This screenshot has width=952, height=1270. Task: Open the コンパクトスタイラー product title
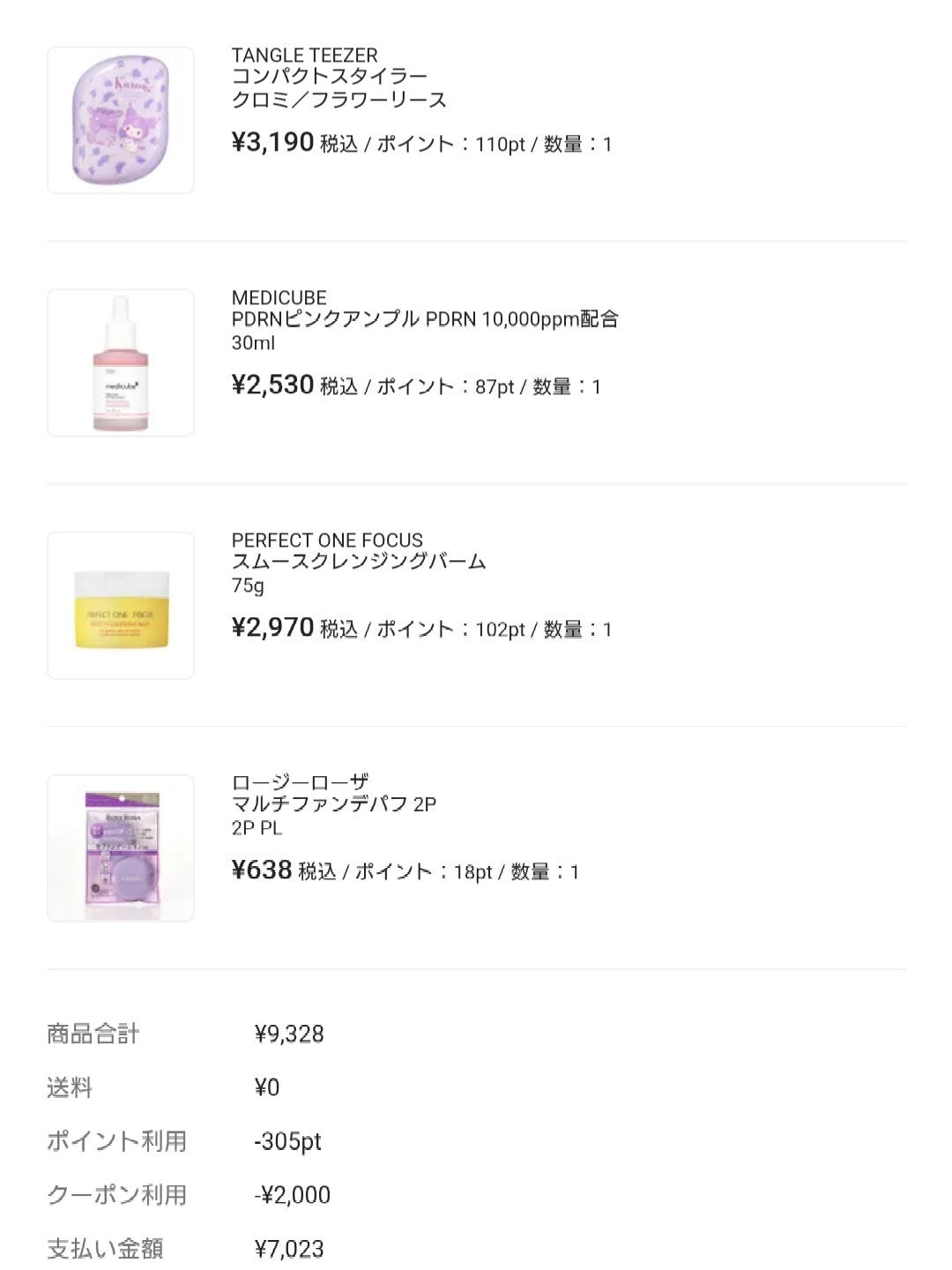point(330,77)
